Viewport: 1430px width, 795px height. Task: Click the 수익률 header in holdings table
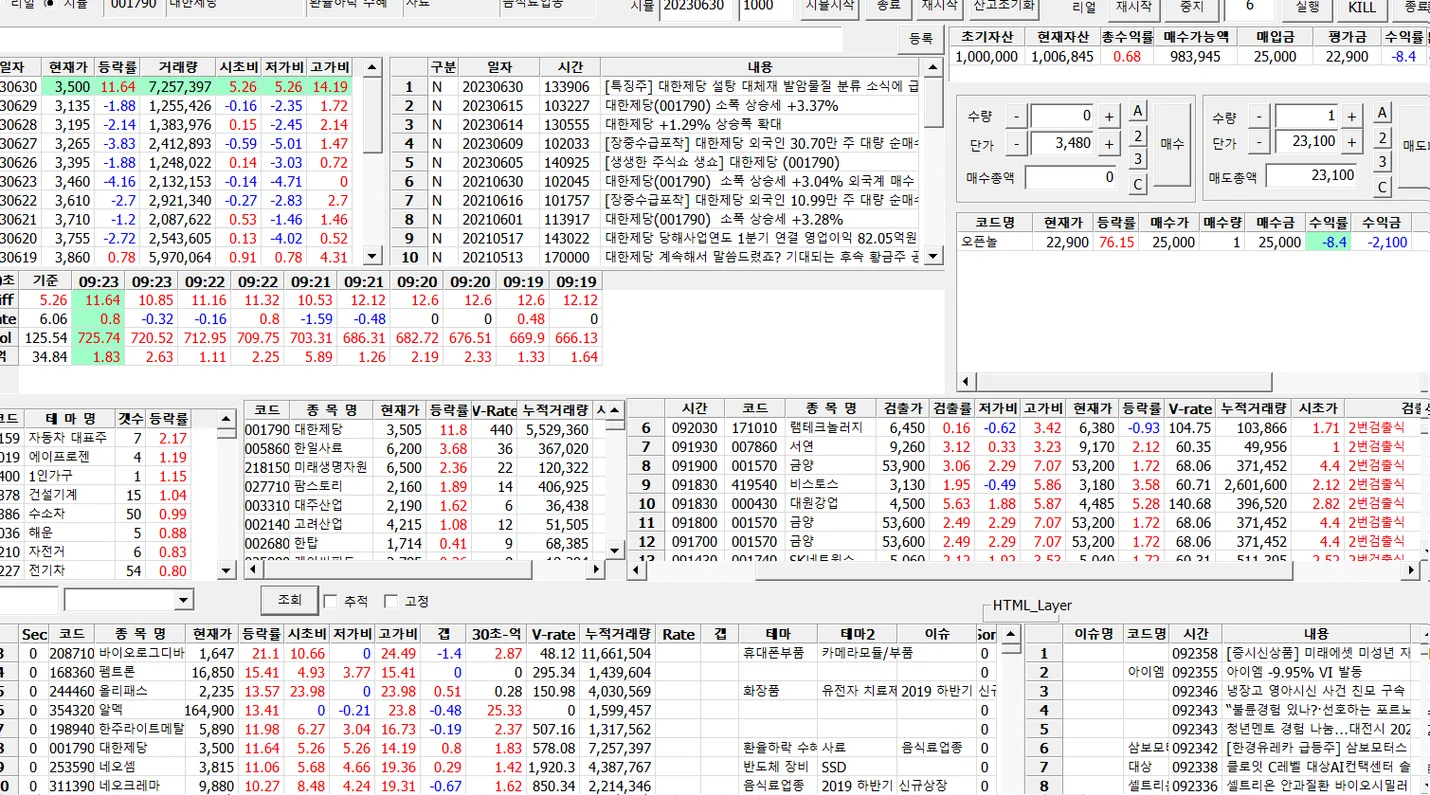point(1328,222)
